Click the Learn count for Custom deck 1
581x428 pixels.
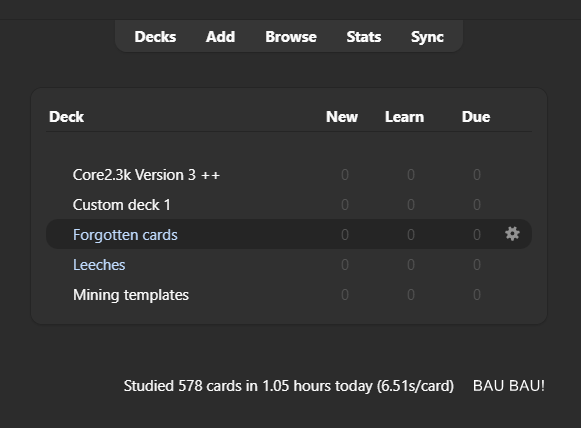coord(411,205)
